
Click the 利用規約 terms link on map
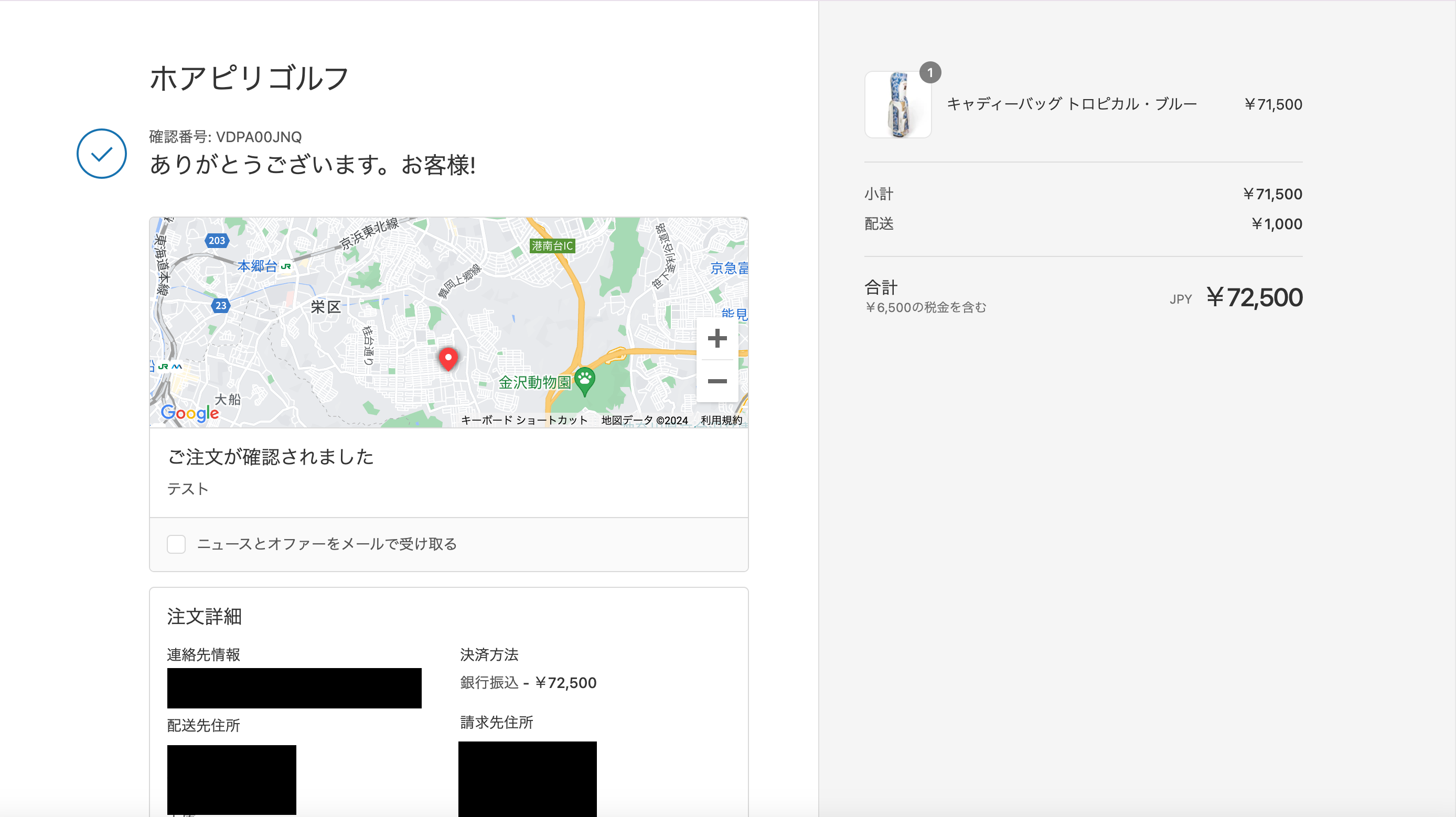721,421
